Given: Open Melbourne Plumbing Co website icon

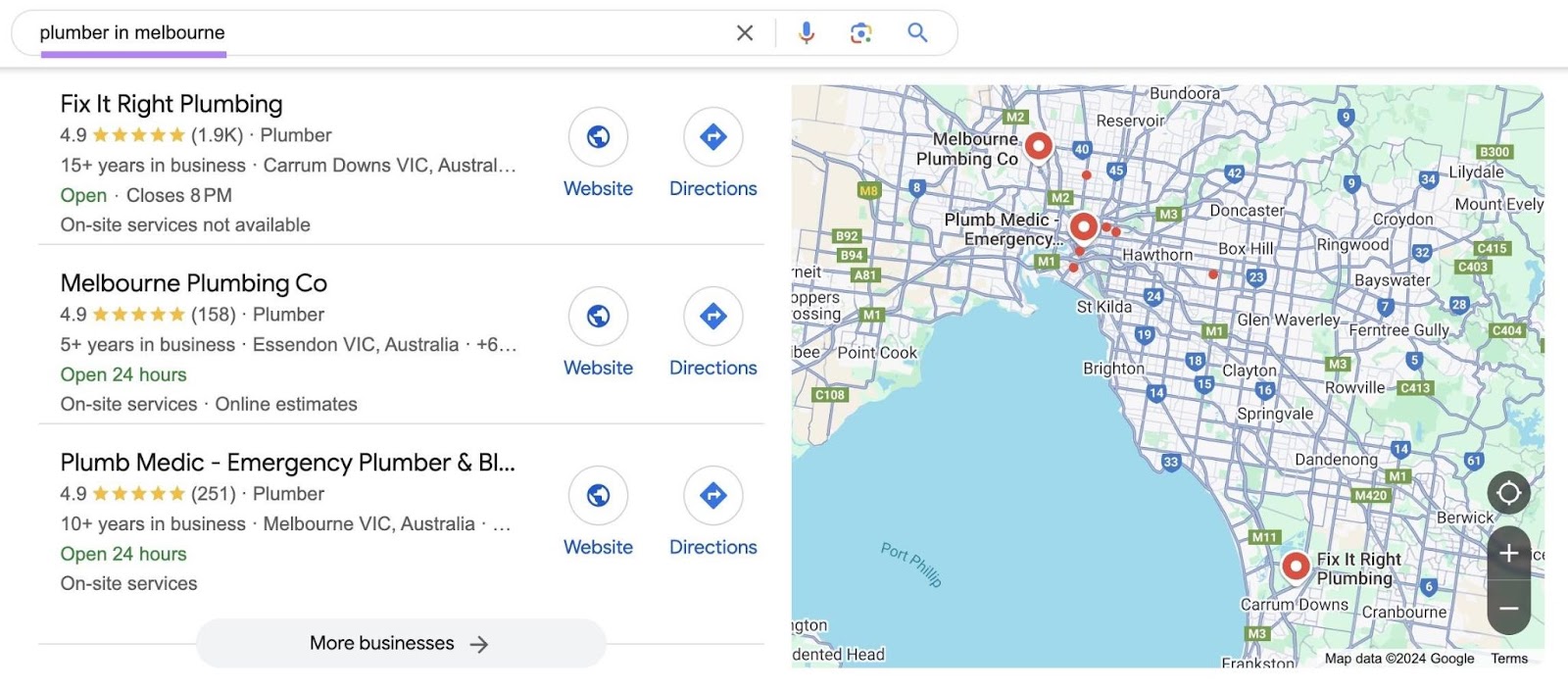Looking at the screenshot, I should [599, 317].
